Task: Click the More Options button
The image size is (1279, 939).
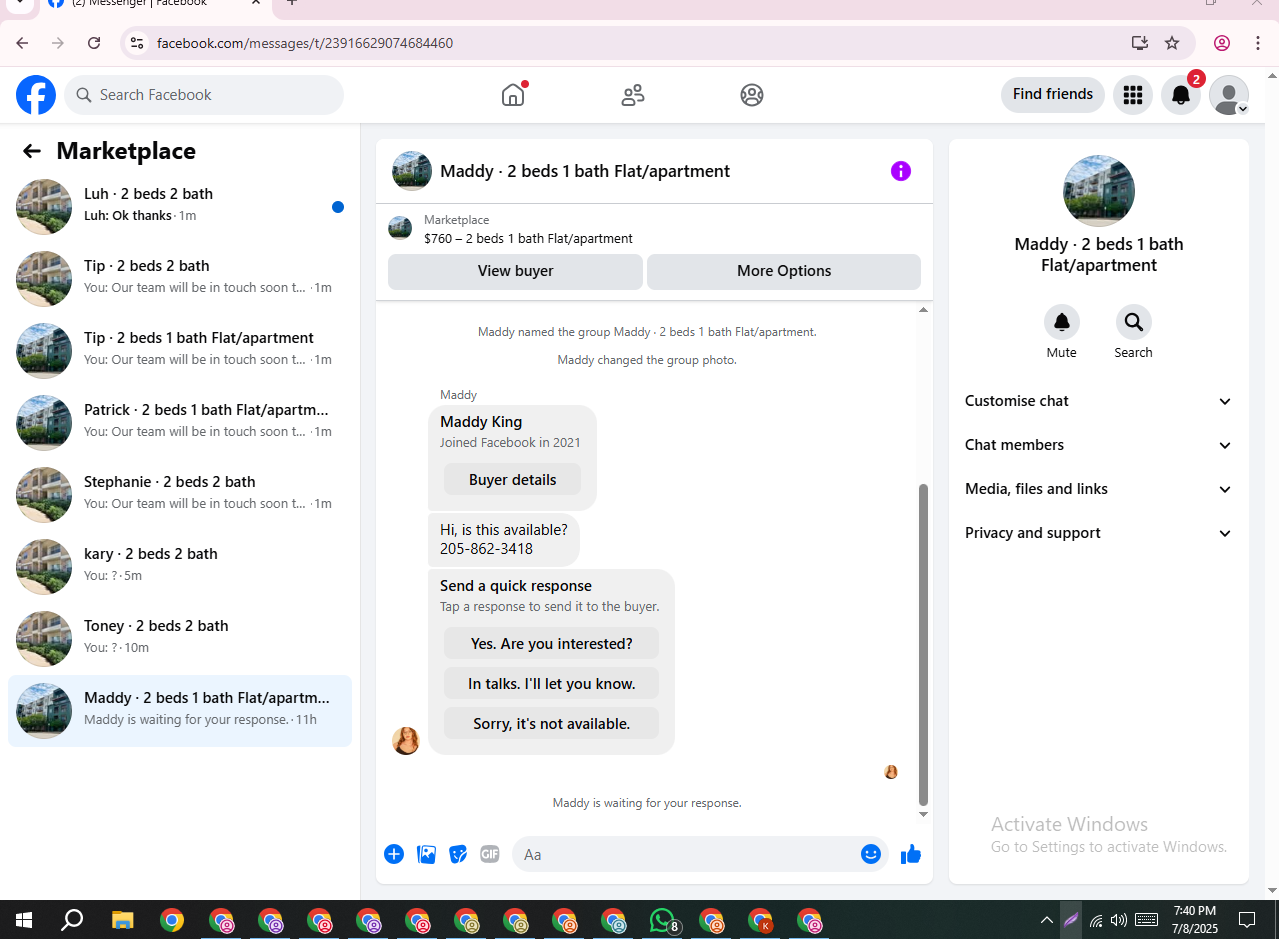Action: (784, 271)
